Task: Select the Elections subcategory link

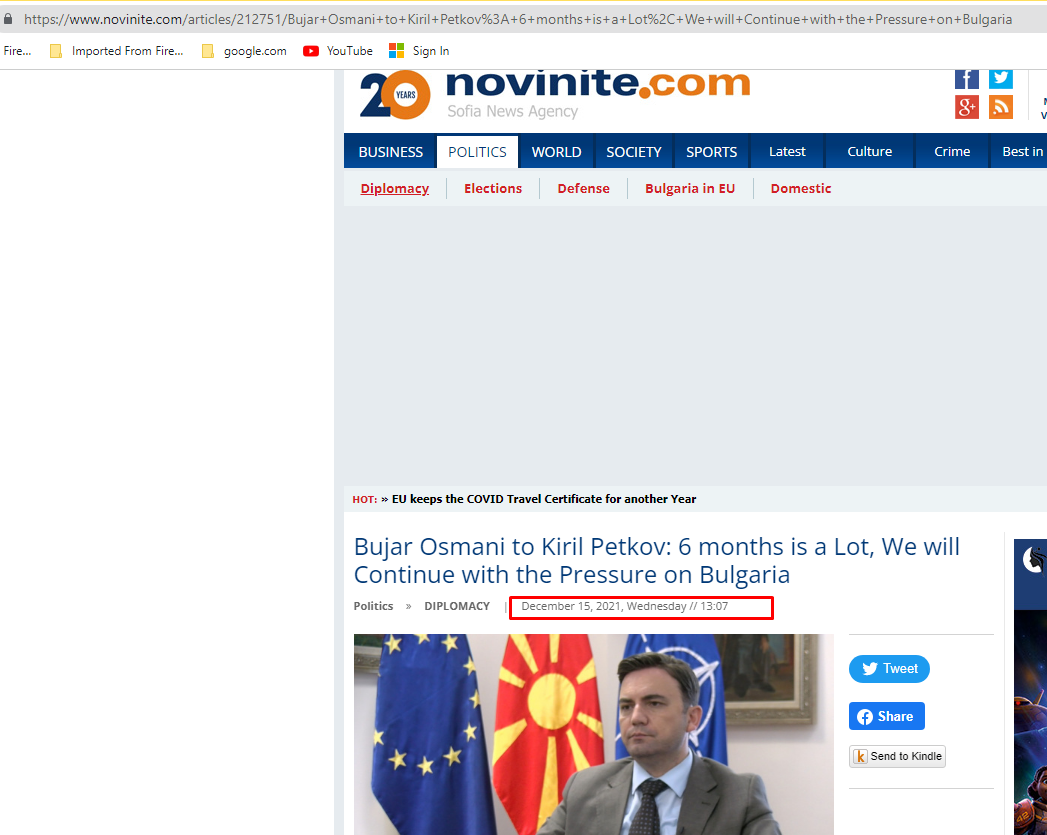Action: (493, 188)
